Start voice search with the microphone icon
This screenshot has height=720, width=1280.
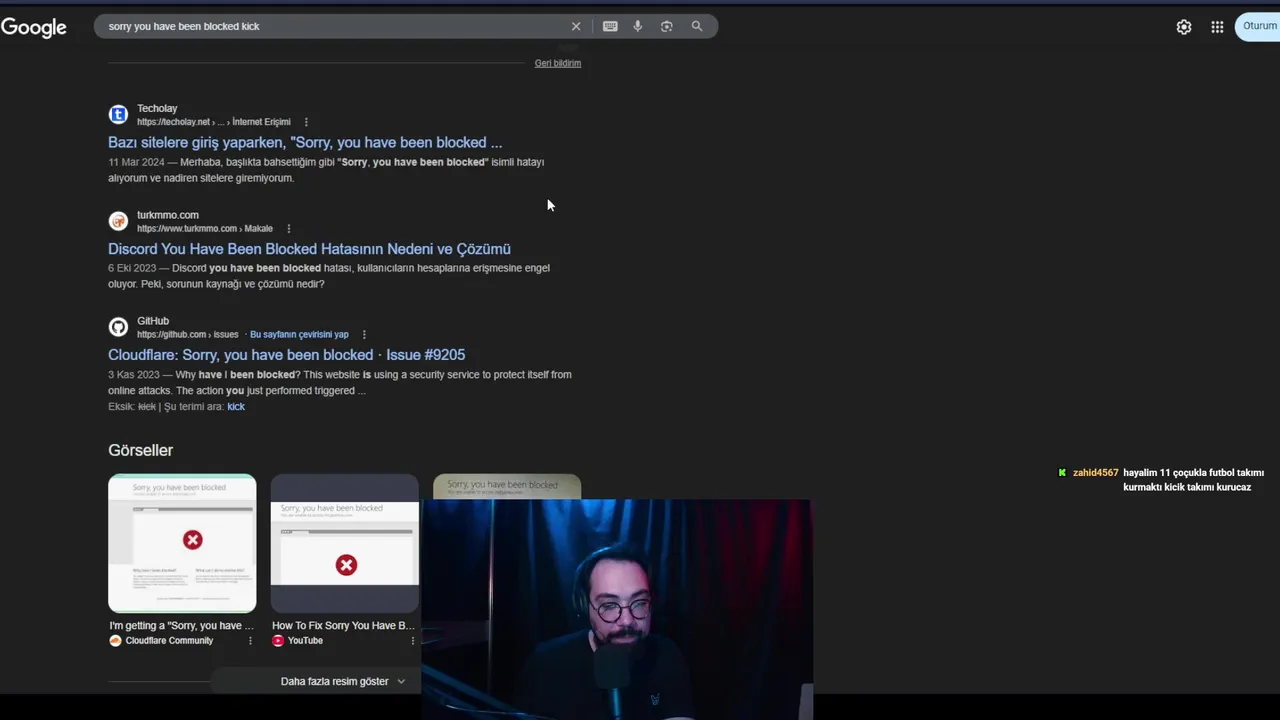click(x=638, y=26)
